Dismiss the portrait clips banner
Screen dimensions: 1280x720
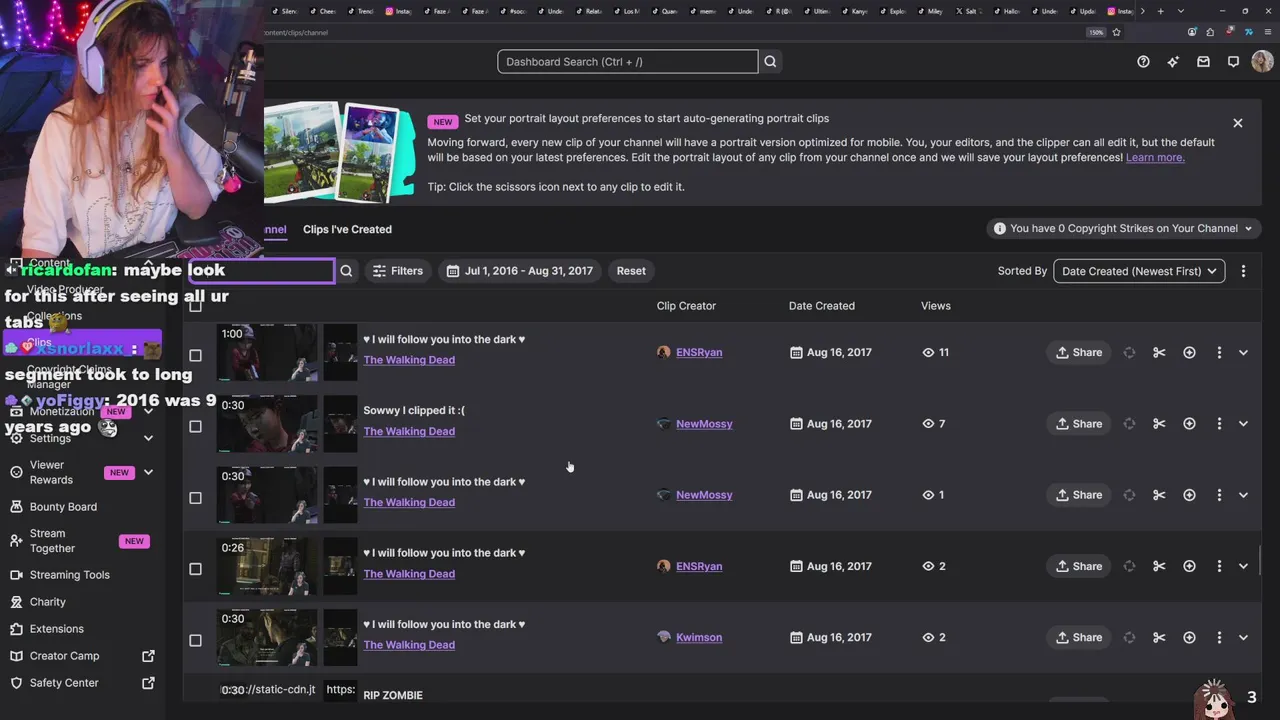point(1238,123)
